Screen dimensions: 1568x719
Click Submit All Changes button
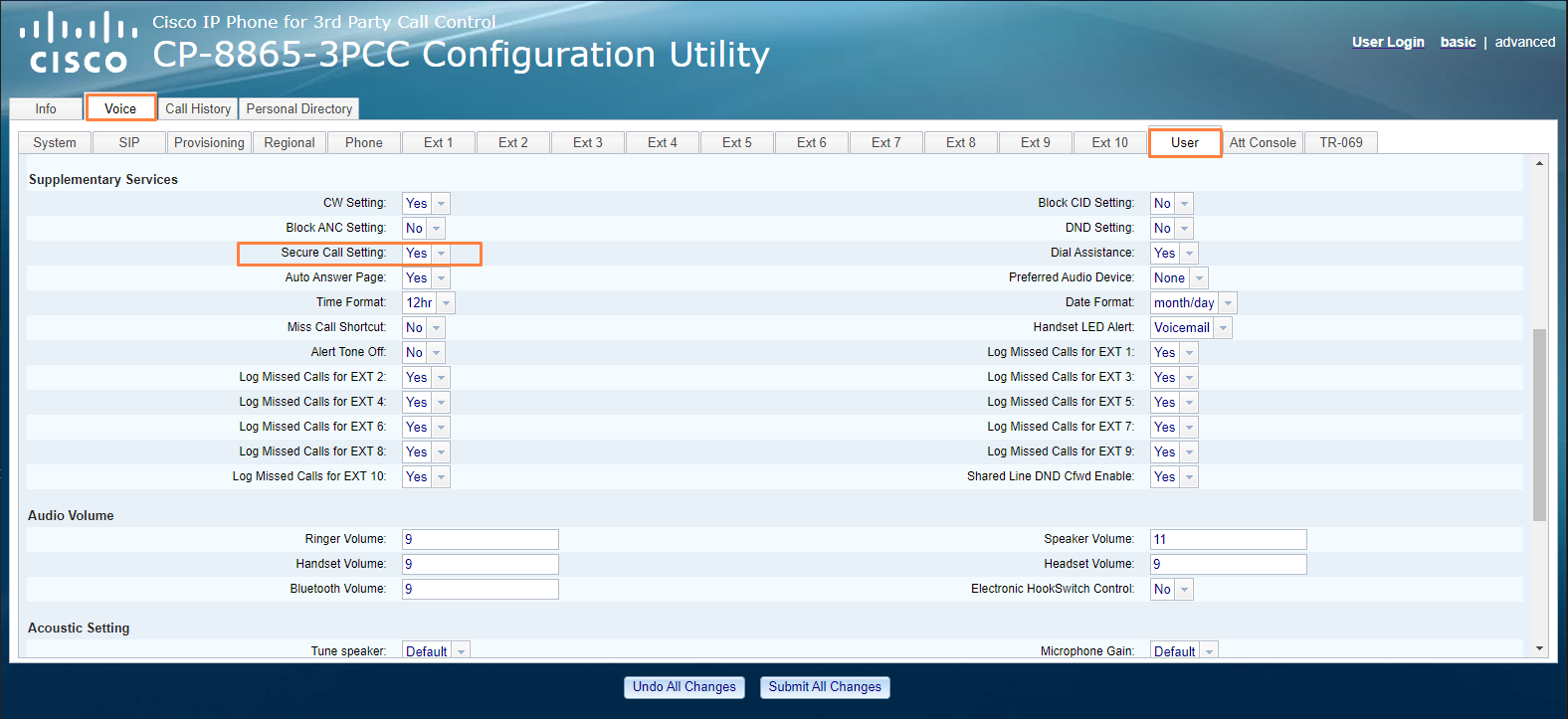[x=825, y=687]
